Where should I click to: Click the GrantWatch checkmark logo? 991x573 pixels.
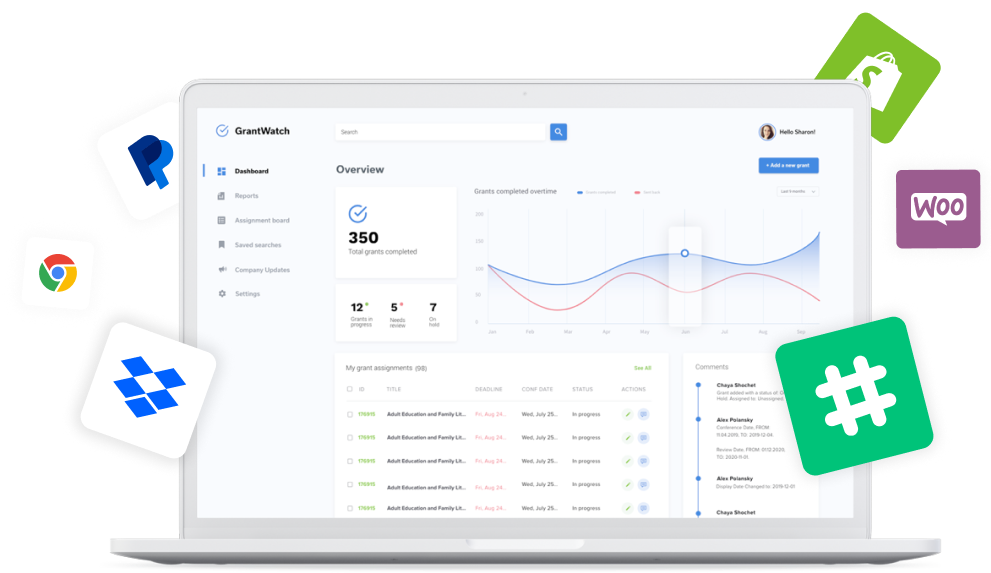point(222,131)
